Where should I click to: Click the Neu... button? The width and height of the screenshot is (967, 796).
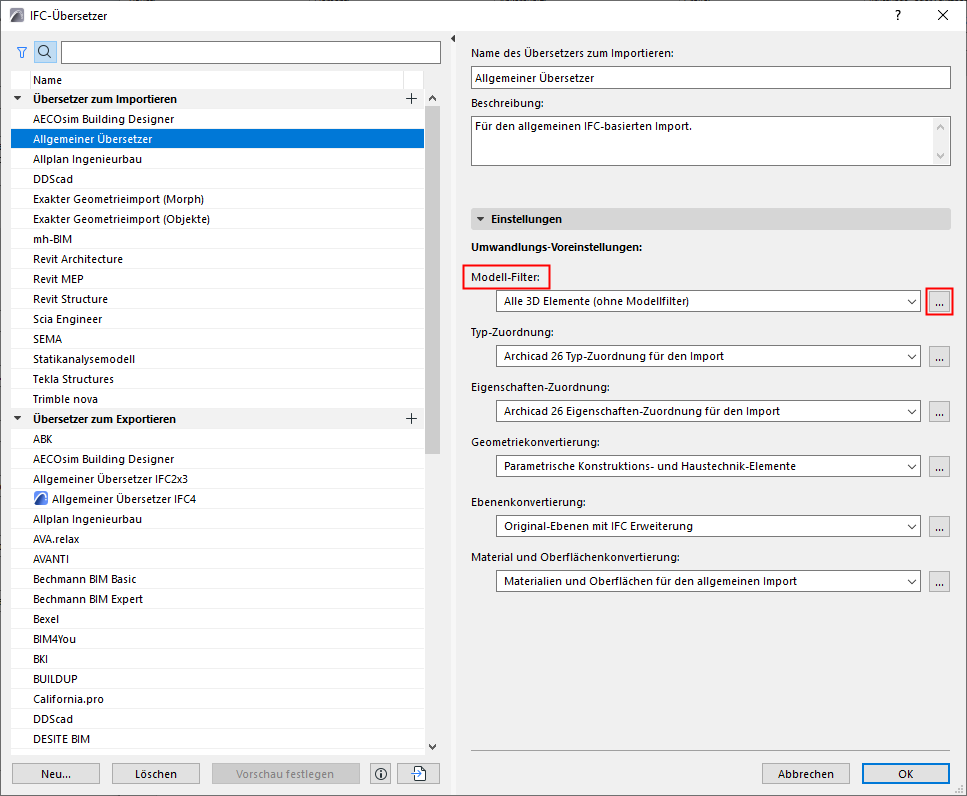tap(56, 774)
